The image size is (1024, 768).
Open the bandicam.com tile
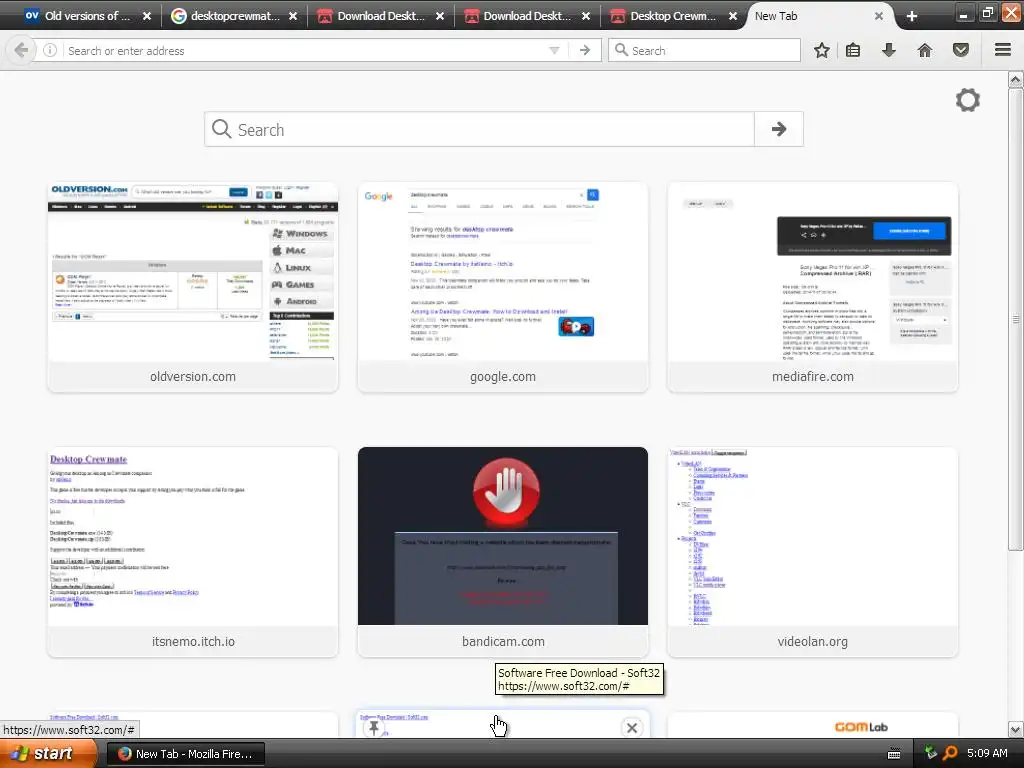(503, 552)
